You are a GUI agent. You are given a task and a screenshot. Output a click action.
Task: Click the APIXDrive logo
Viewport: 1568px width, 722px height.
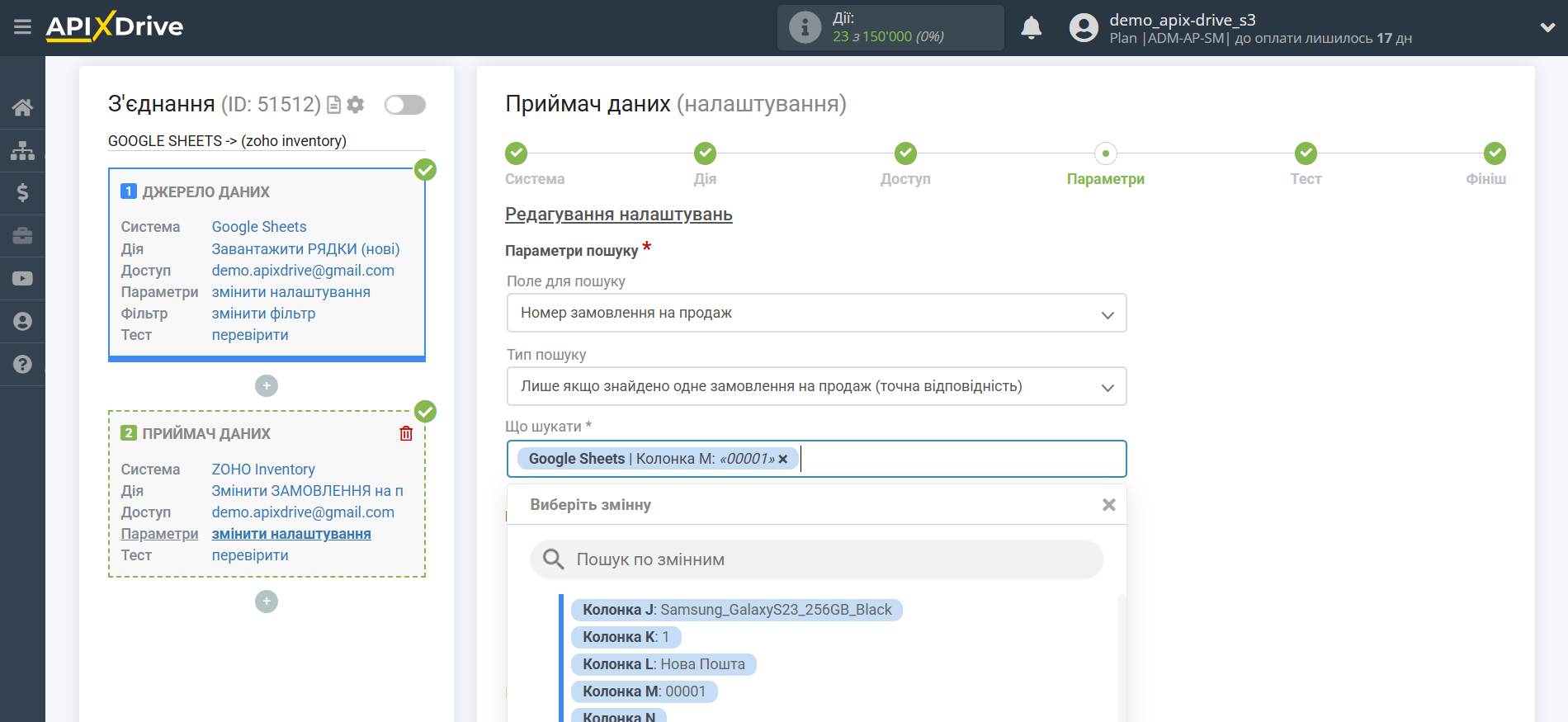[x=115, y=26]
